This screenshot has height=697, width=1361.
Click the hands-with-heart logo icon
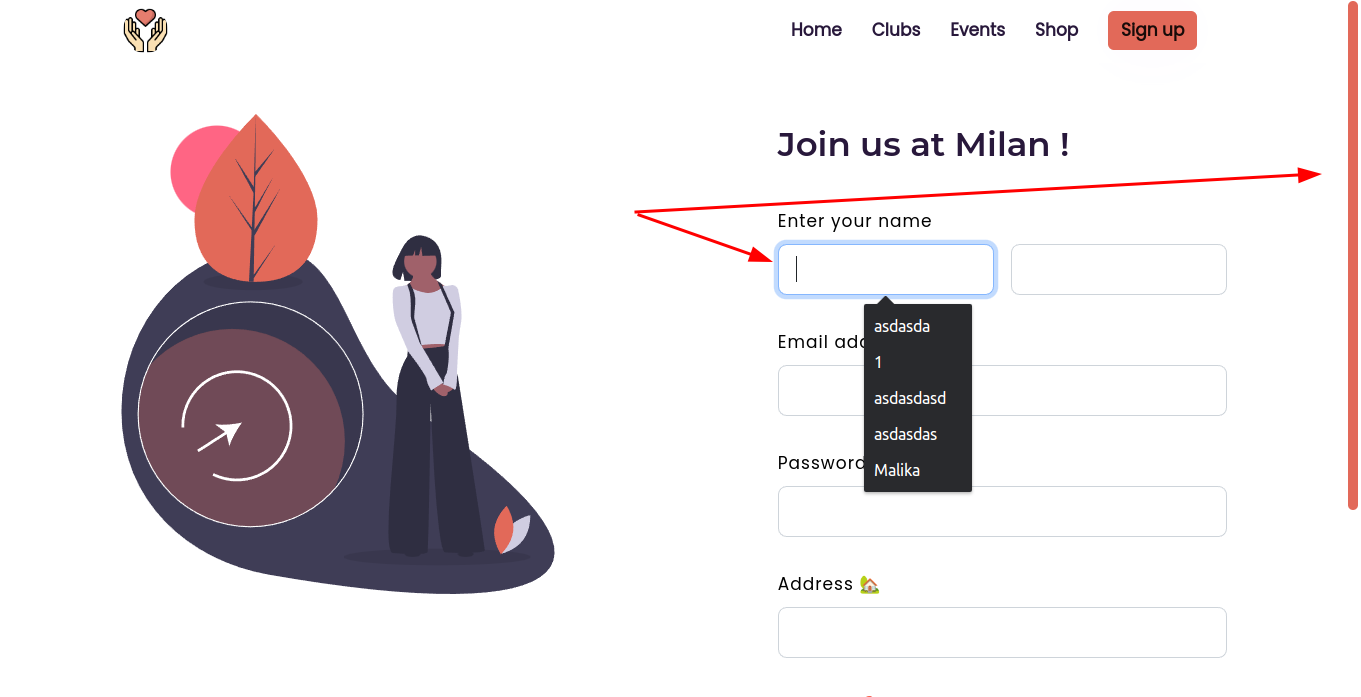point(145,31)
